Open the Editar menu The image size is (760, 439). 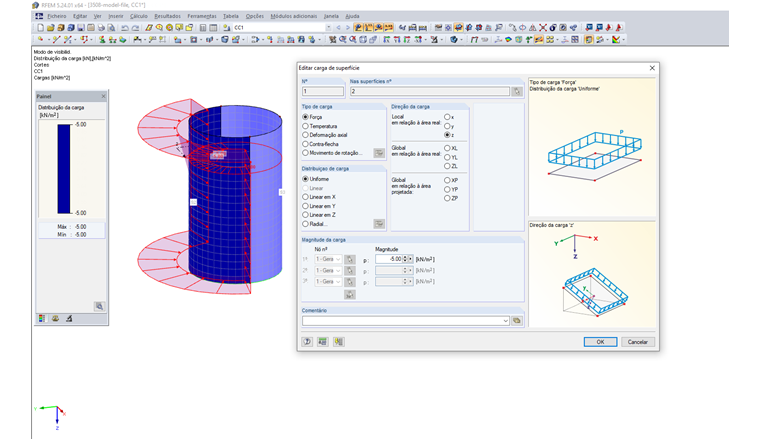[80, 16]
